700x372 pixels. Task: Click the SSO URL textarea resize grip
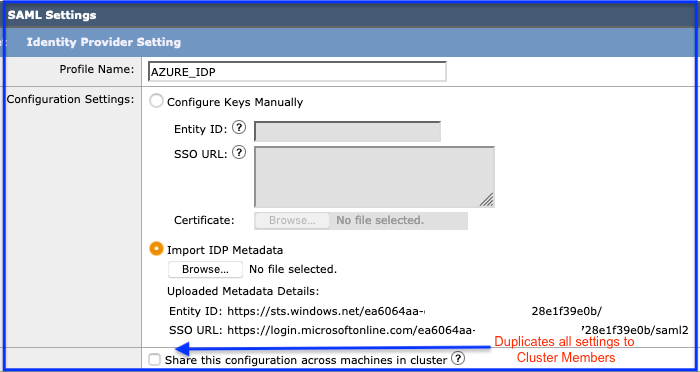487,200
